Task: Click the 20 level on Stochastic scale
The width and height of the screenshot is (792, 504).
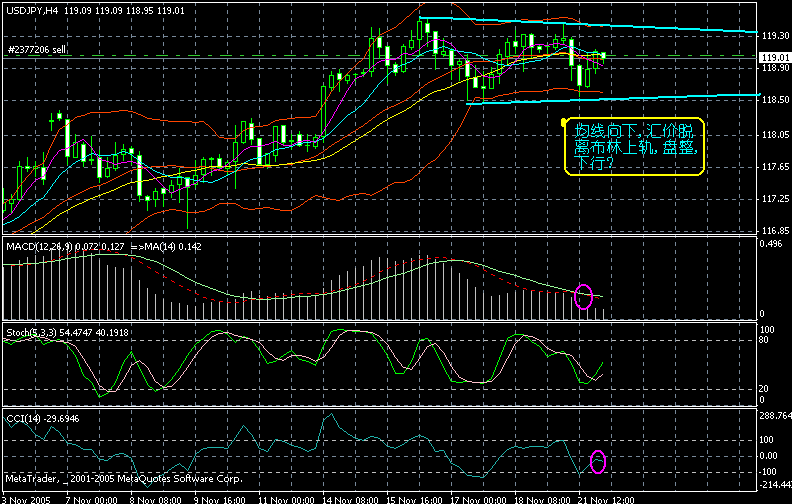Action: [764, 388]
